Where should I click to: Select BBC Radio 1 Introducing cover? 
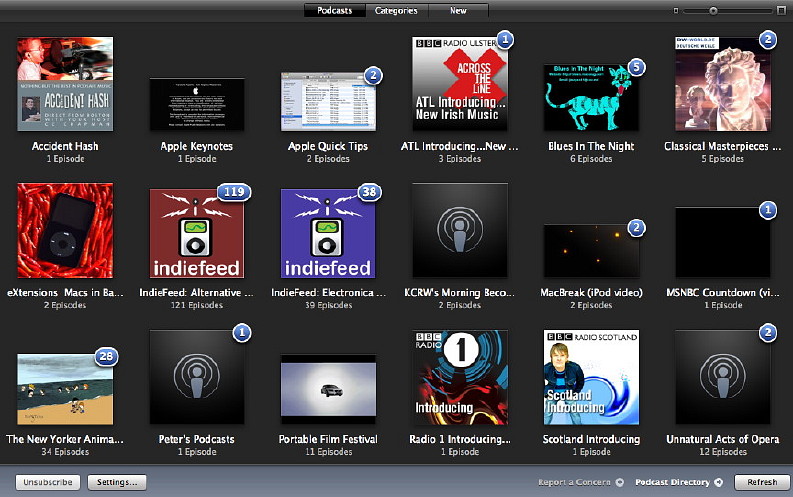tap(460, 377)
